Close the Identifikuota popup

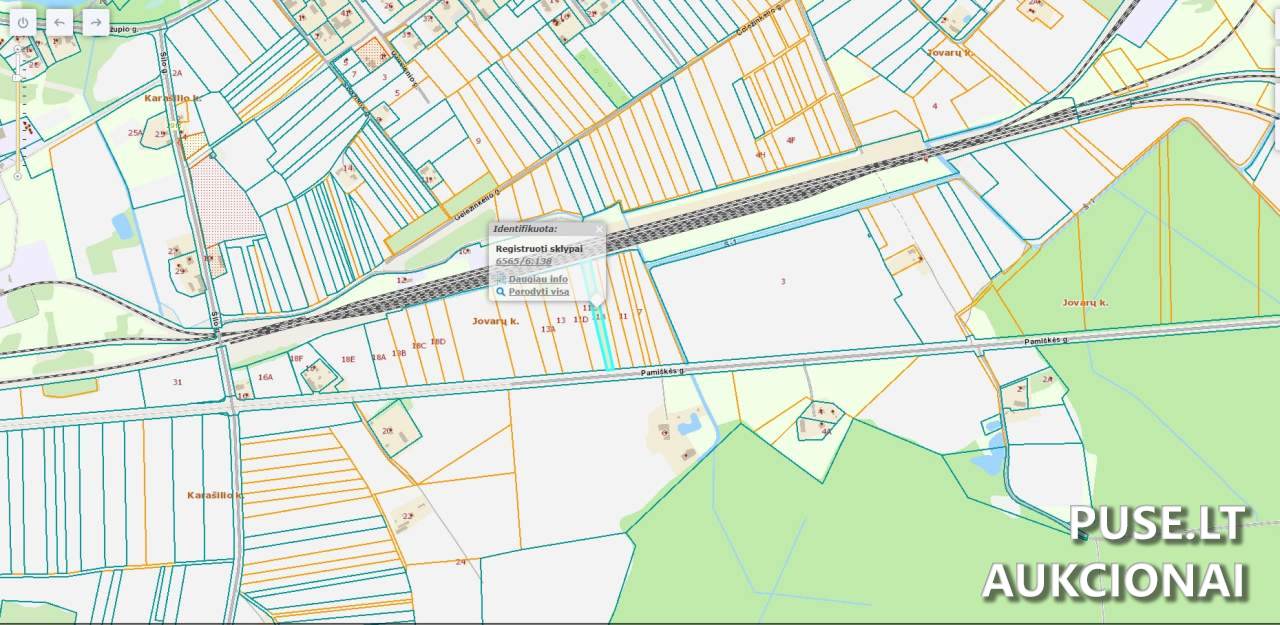coord(599,229)
